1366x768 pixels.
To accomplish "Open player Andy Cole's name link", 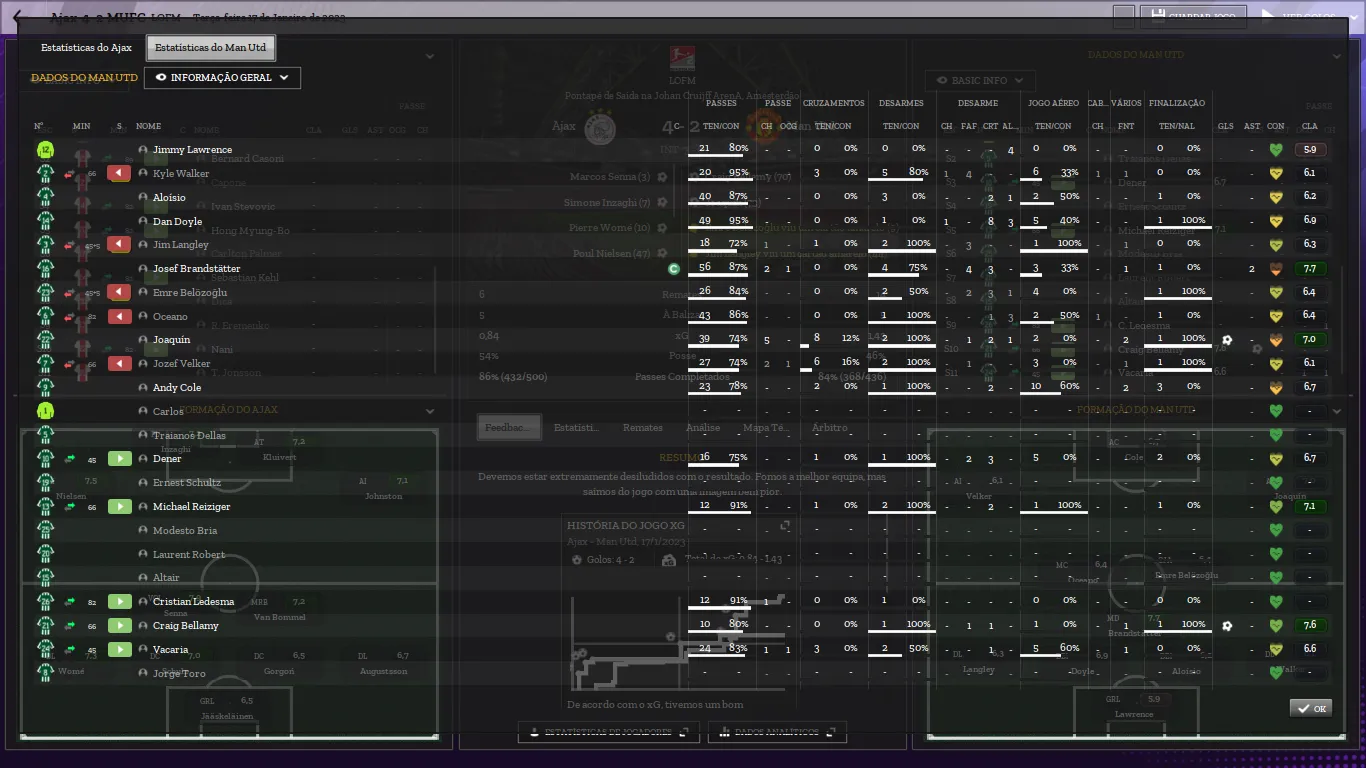I will 177,388.
